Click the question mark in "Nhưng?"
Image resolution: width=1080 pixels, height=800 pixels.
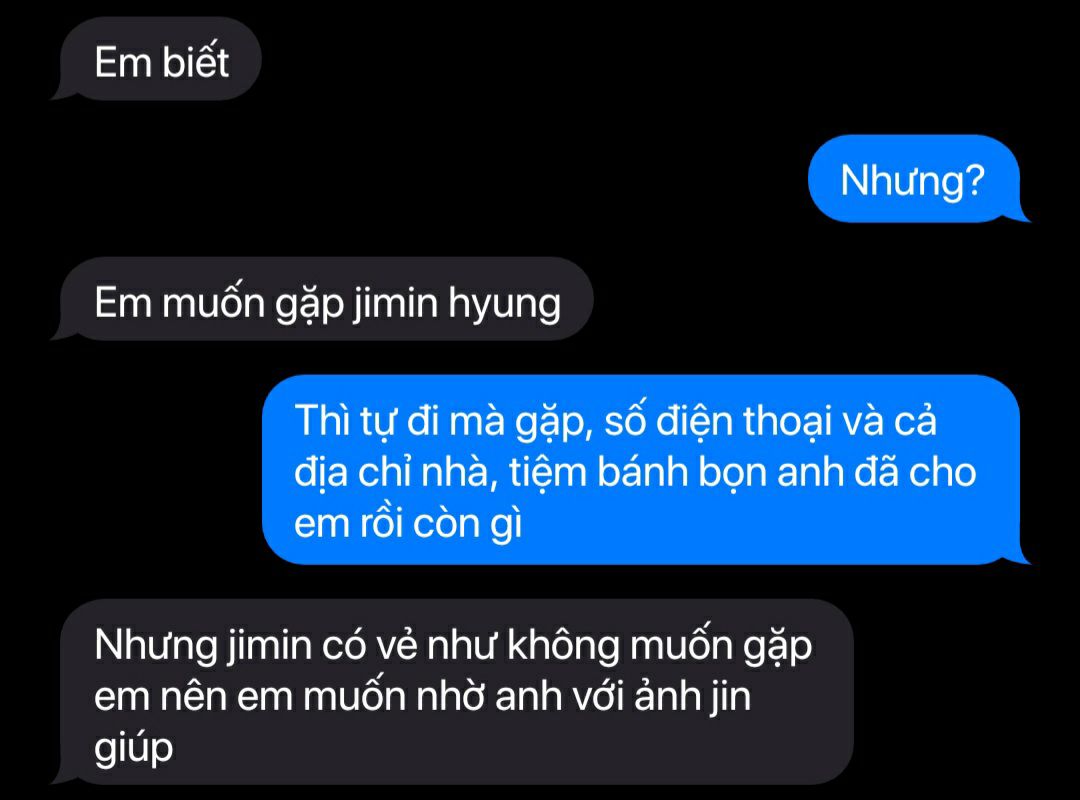point(975,181)
